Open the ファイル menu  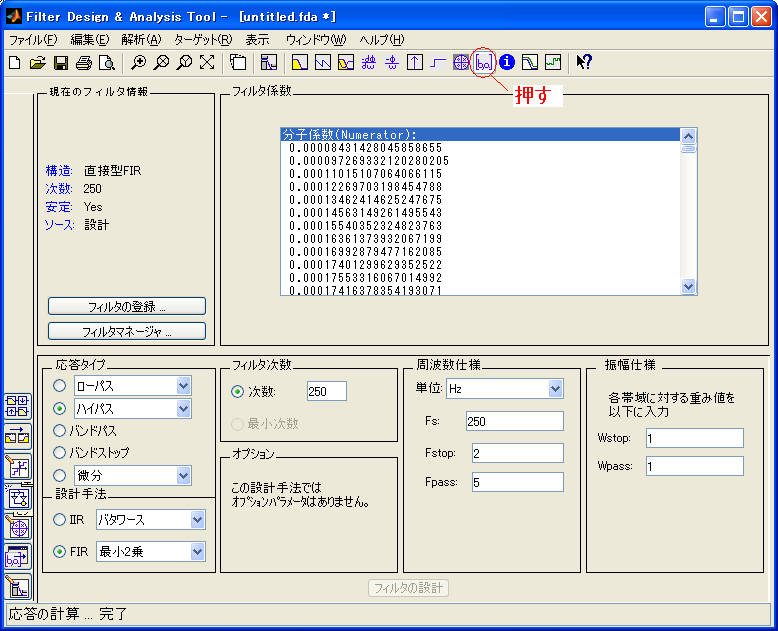[33, 40]
